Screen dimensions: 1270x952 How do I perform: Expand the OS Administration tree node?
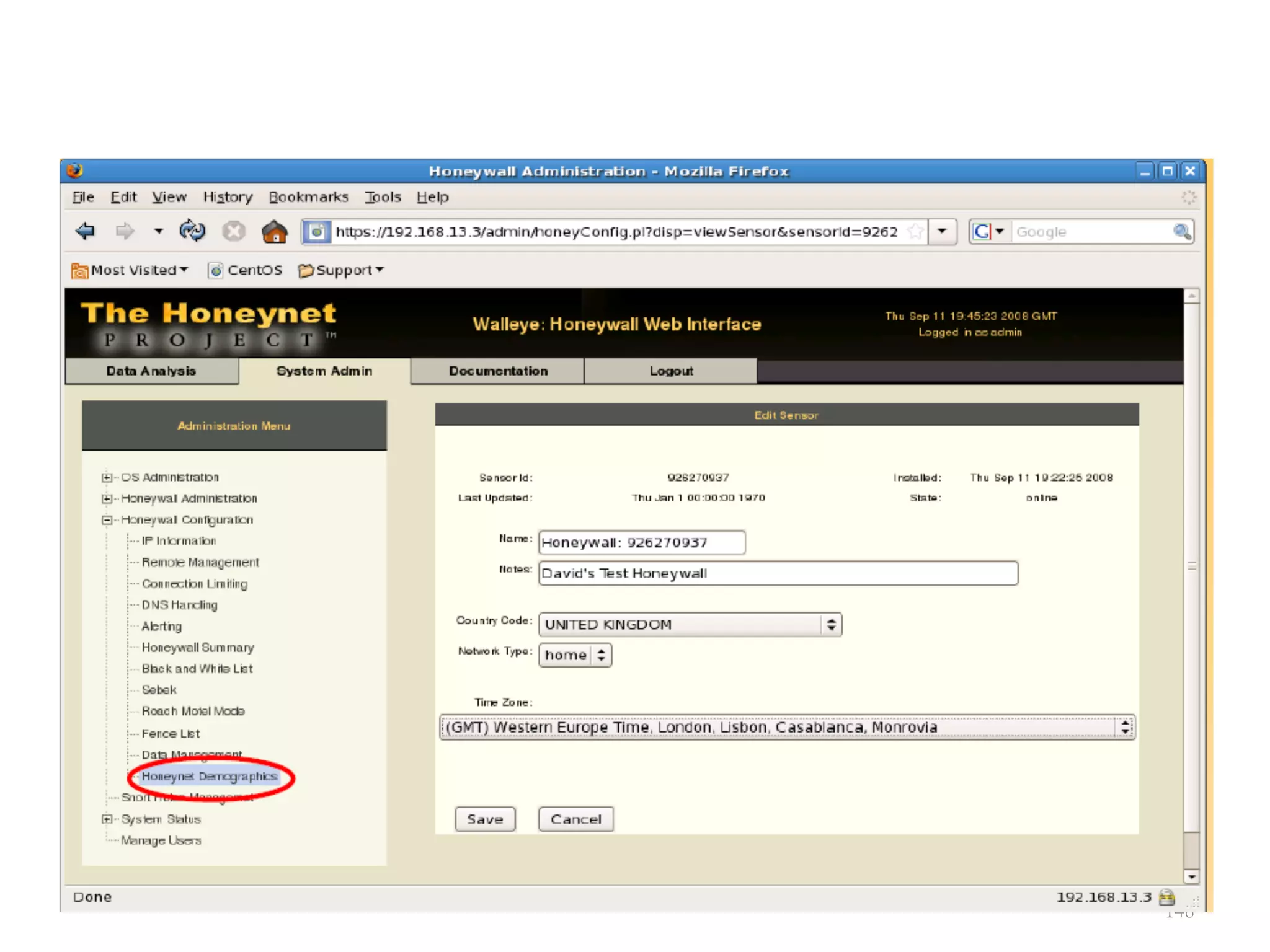pos(107,477)
